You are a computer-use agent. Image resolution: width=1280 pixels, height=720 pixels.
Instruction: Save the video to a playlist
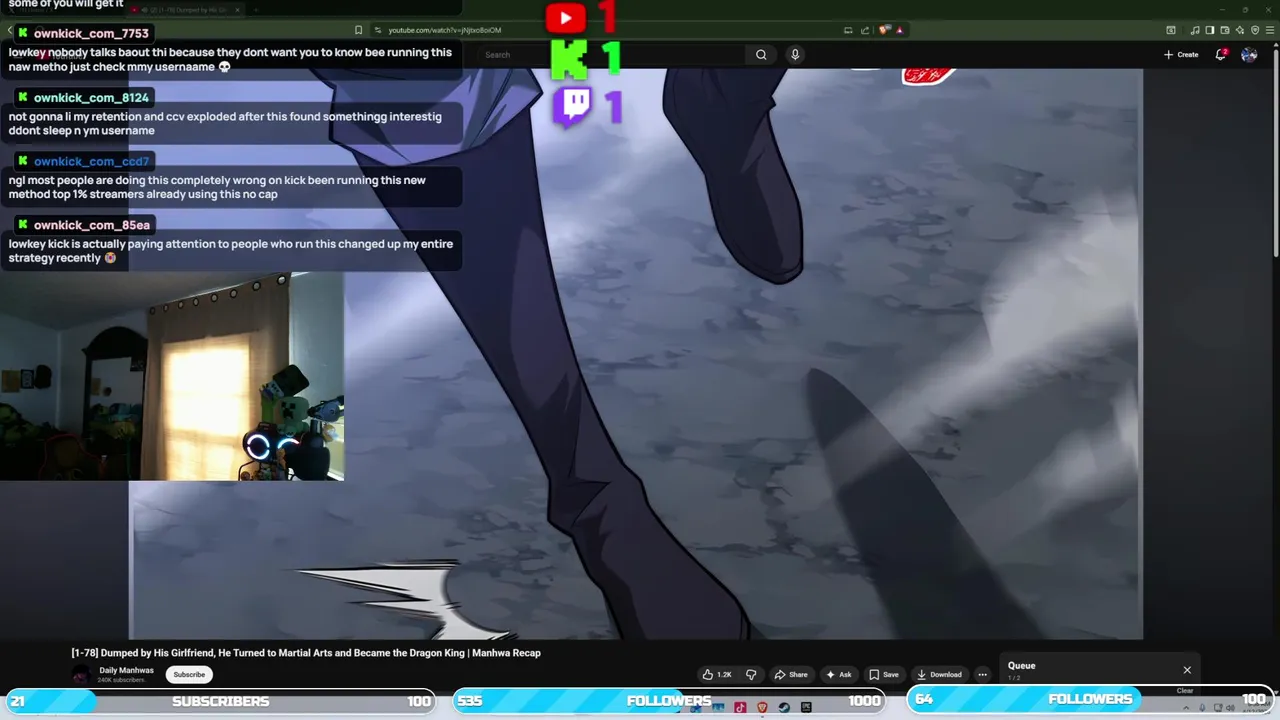(x=884, y=674)
